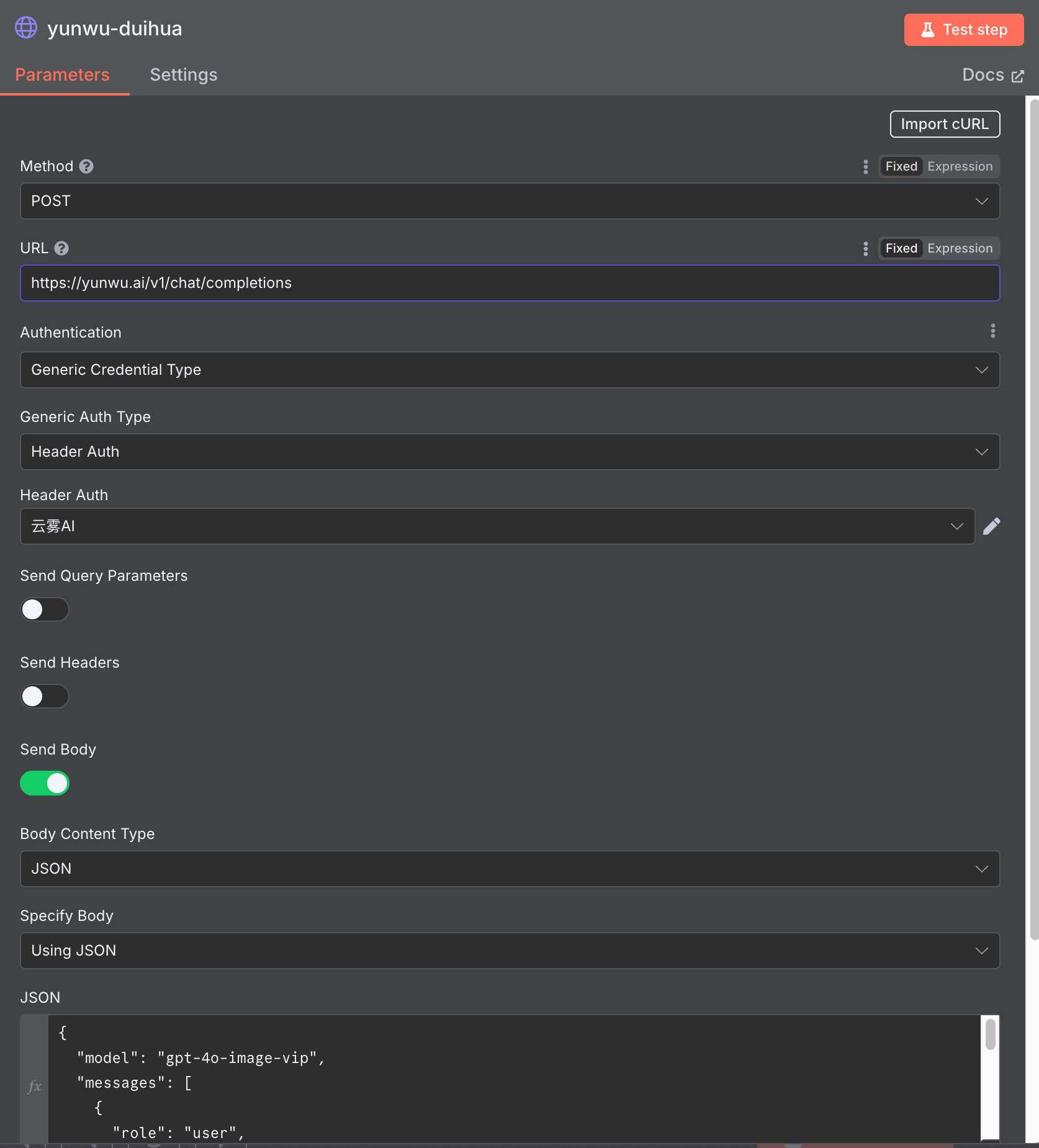Screen dimensions: 1039x1148
Task: Open the Generic Auth Type dropdown
Action: 510,452
